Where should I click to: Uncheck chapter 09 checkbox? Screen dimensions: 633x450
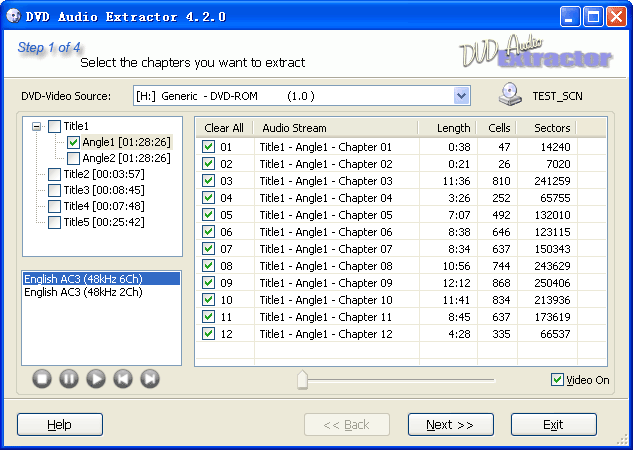208,283
